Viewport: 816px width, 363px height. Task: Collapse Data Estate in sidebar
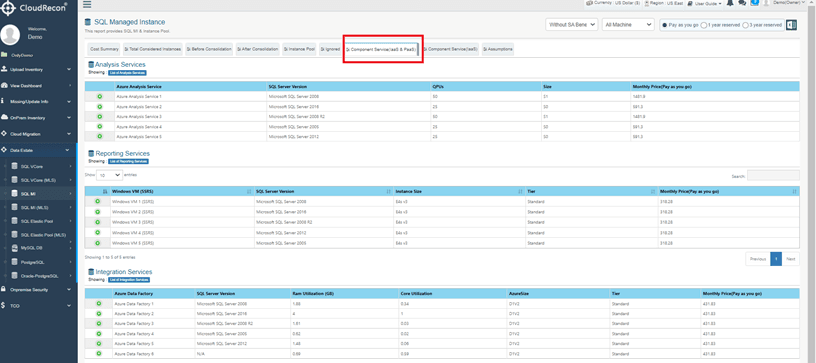(38, 150)
